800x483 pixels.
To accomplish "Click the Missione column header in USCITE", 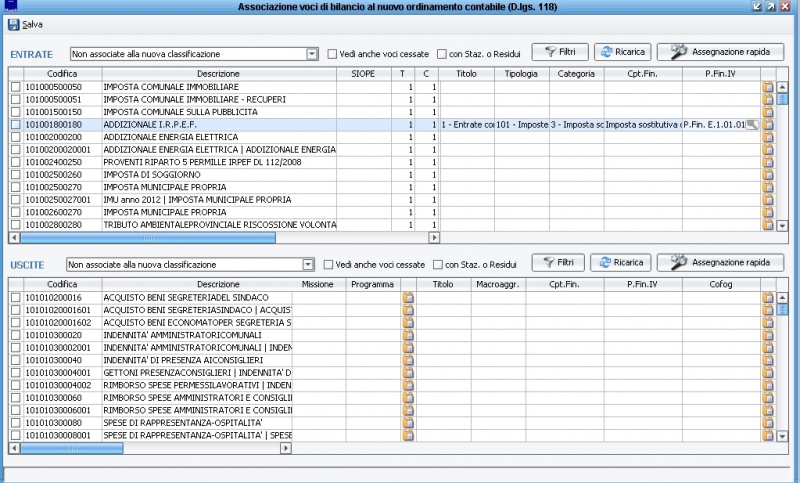I will click(x=318, y=285).
